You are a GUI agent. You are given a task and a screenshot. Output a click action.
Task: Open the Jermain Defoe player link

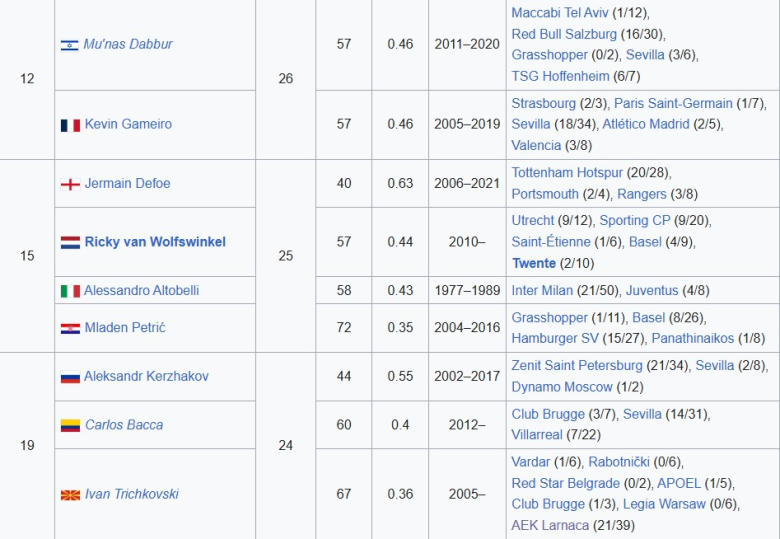pos(127,183)
